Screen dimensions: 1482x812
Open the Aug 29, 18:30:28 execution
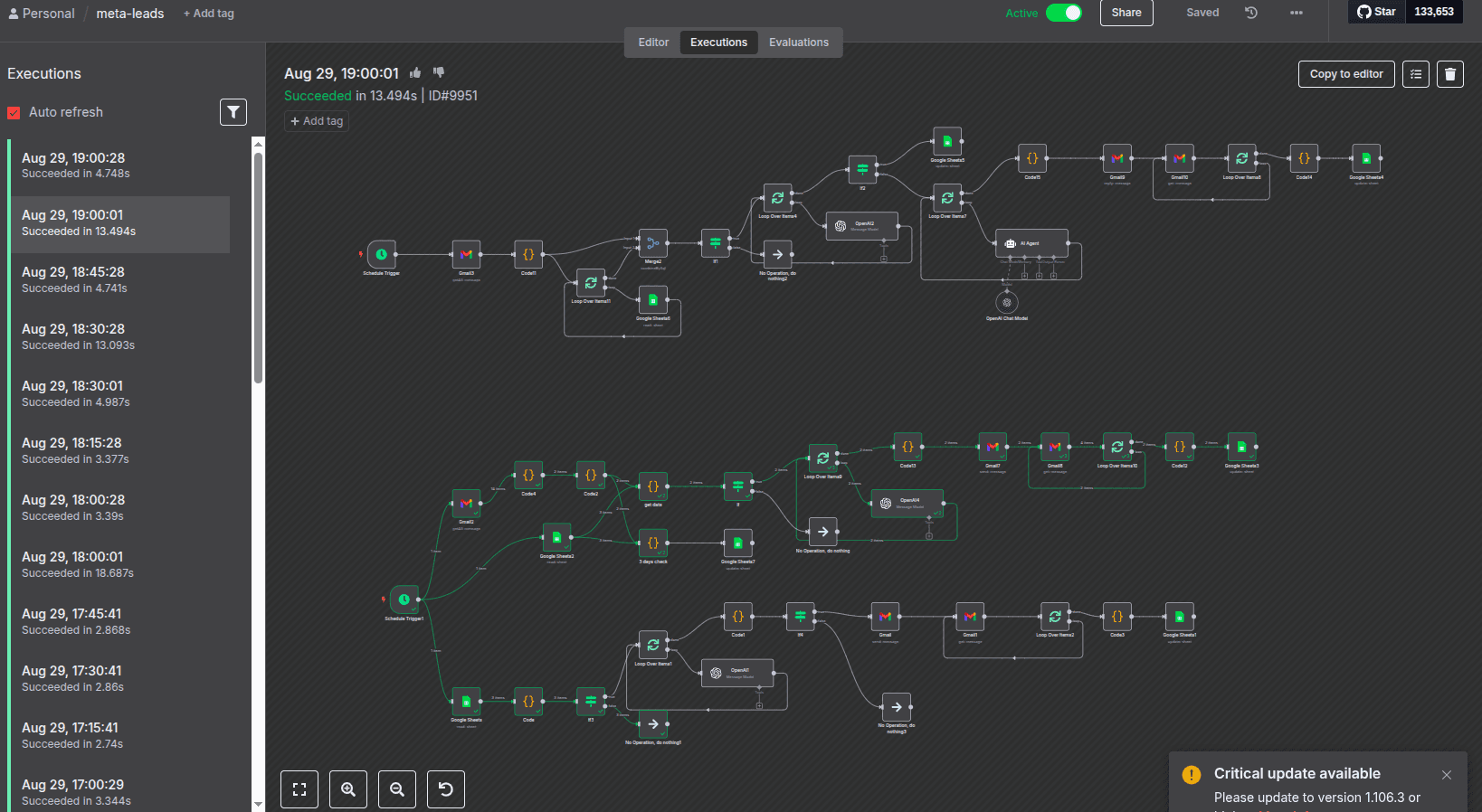(119, 336)
